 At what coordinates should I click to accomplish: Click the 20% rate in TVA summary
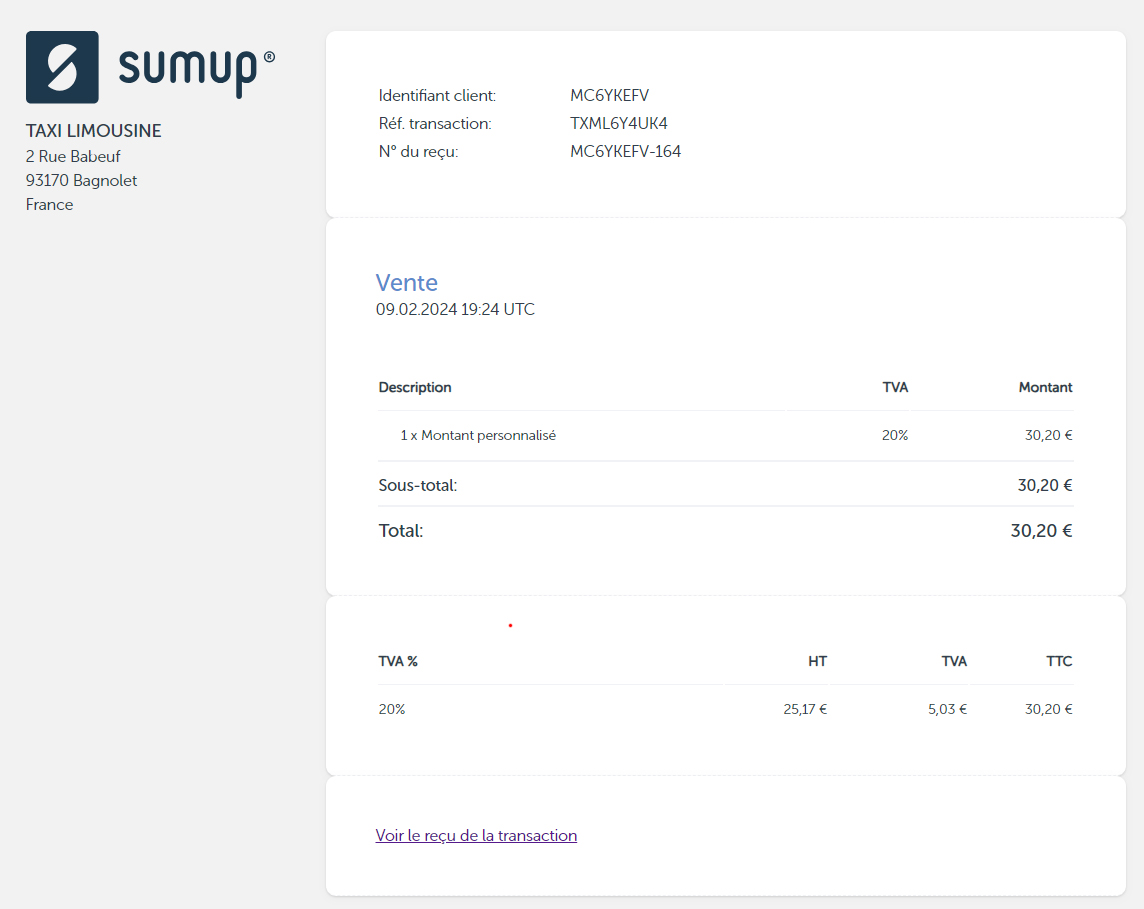392,709
